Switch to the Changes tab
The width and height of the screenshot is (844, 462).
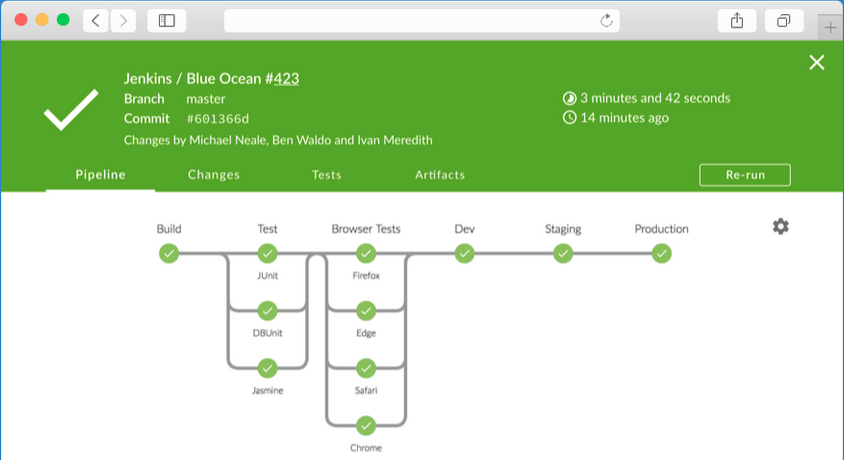[214, 174]
